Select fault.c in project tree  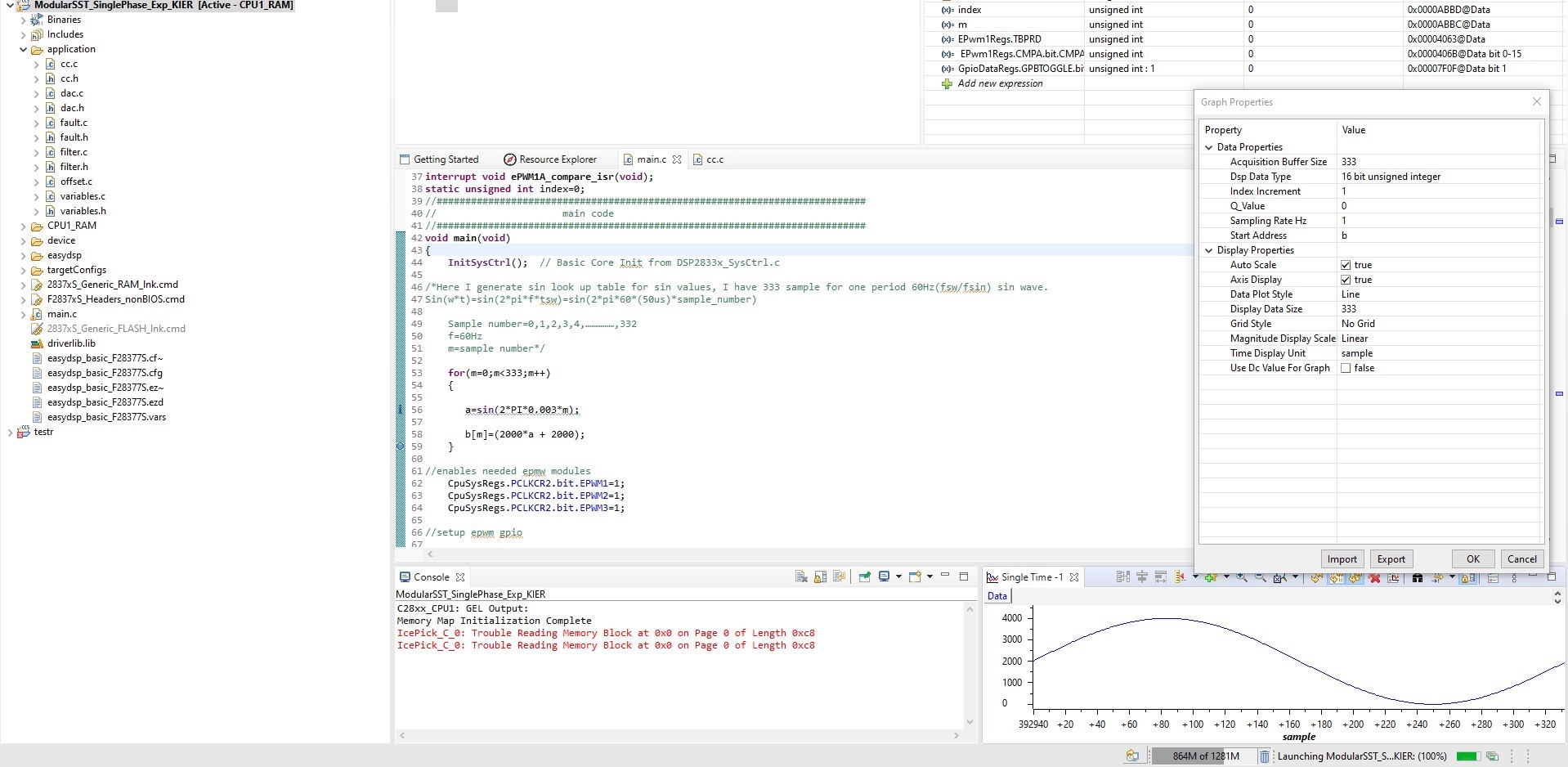tap(74, 123)
